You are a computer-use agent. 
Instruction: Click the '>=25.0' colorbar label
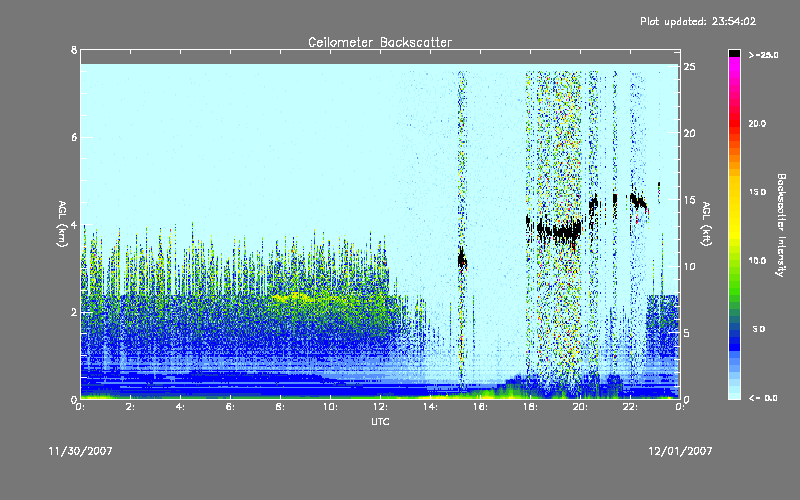763,55
